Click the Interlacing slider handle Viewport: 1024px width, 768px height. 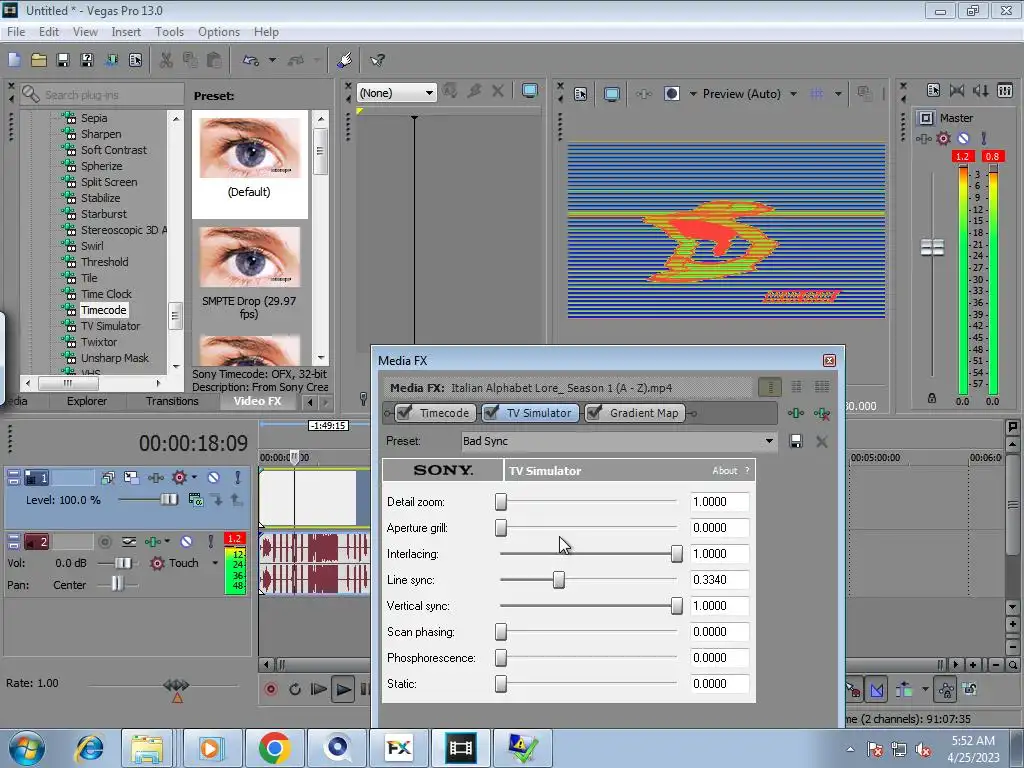[677, 554]
